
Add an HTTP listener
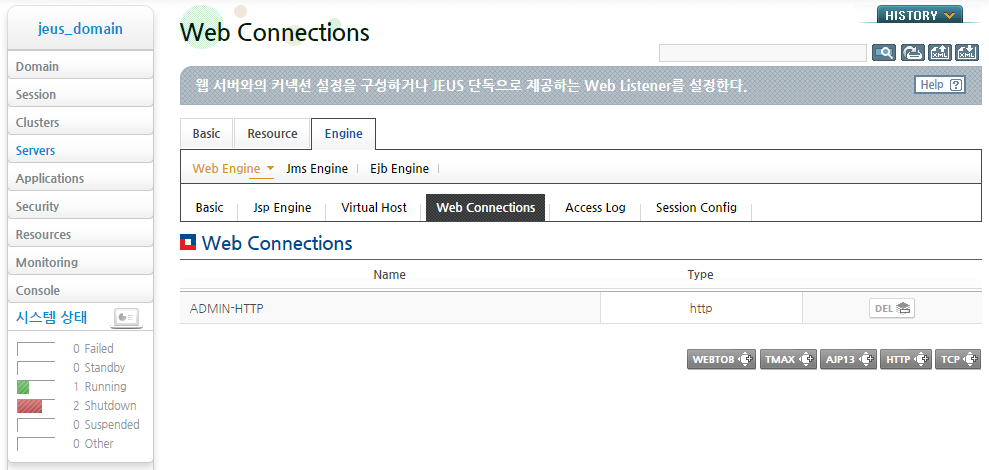906,360
